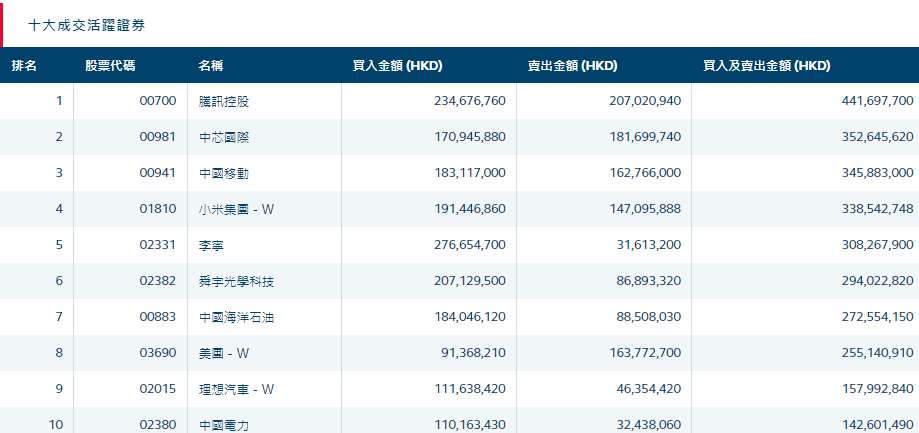Image resolution: width=919 pixels, height=433 pixels.
Task: Select stock code 02380
Action: pyautogui.click(x=158, y=424)
